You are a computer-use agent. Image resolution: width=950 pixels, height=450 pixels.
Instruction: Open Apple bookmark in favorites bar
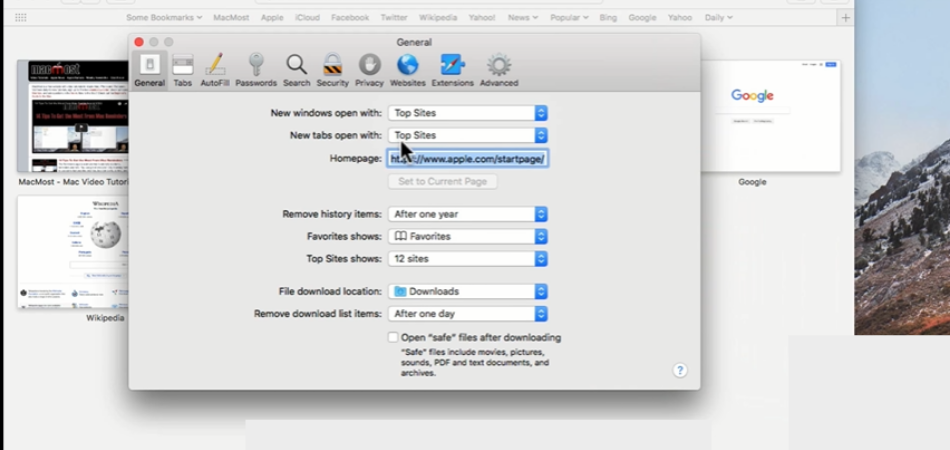point(272,18)
